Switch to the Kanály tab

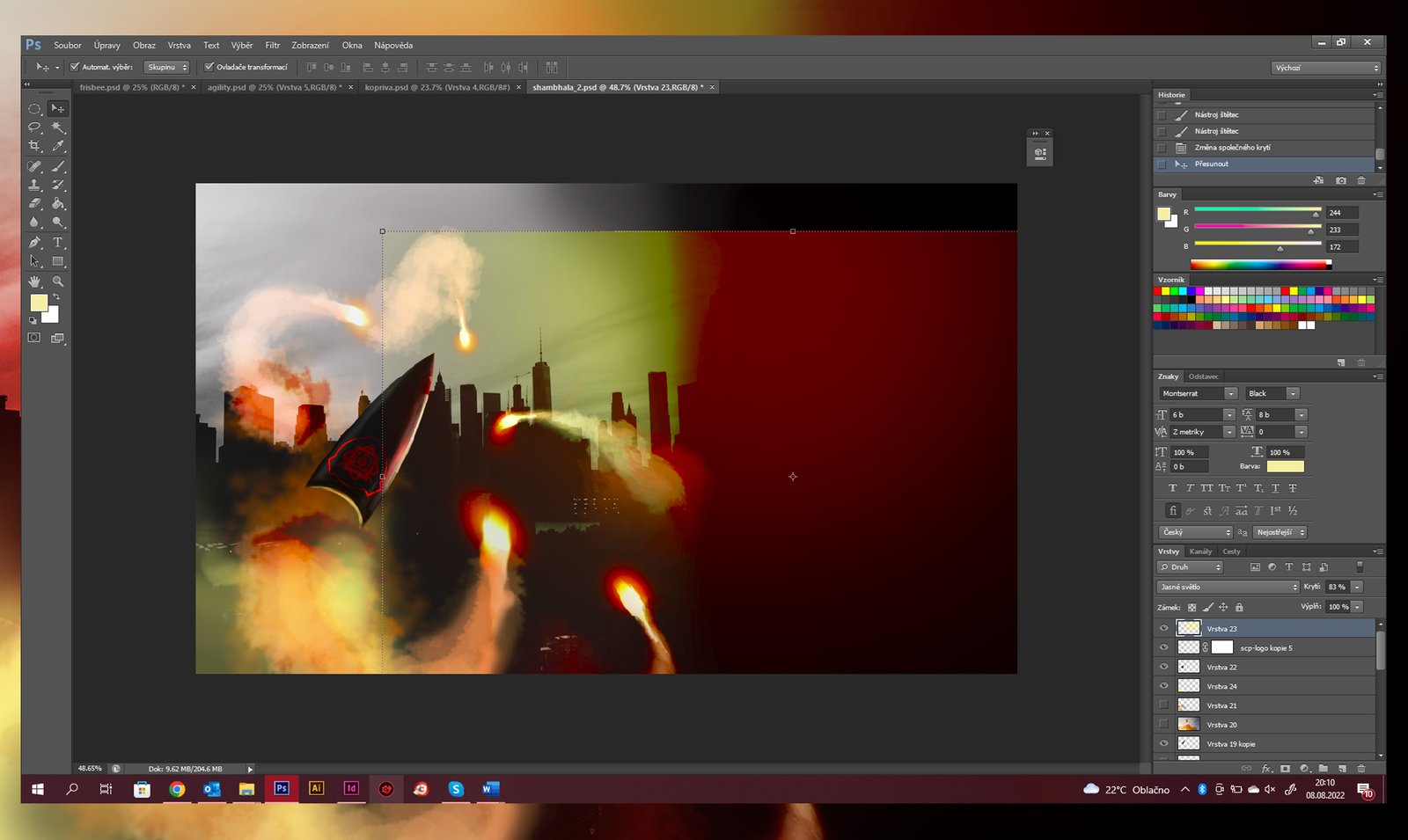[1200, 551]
